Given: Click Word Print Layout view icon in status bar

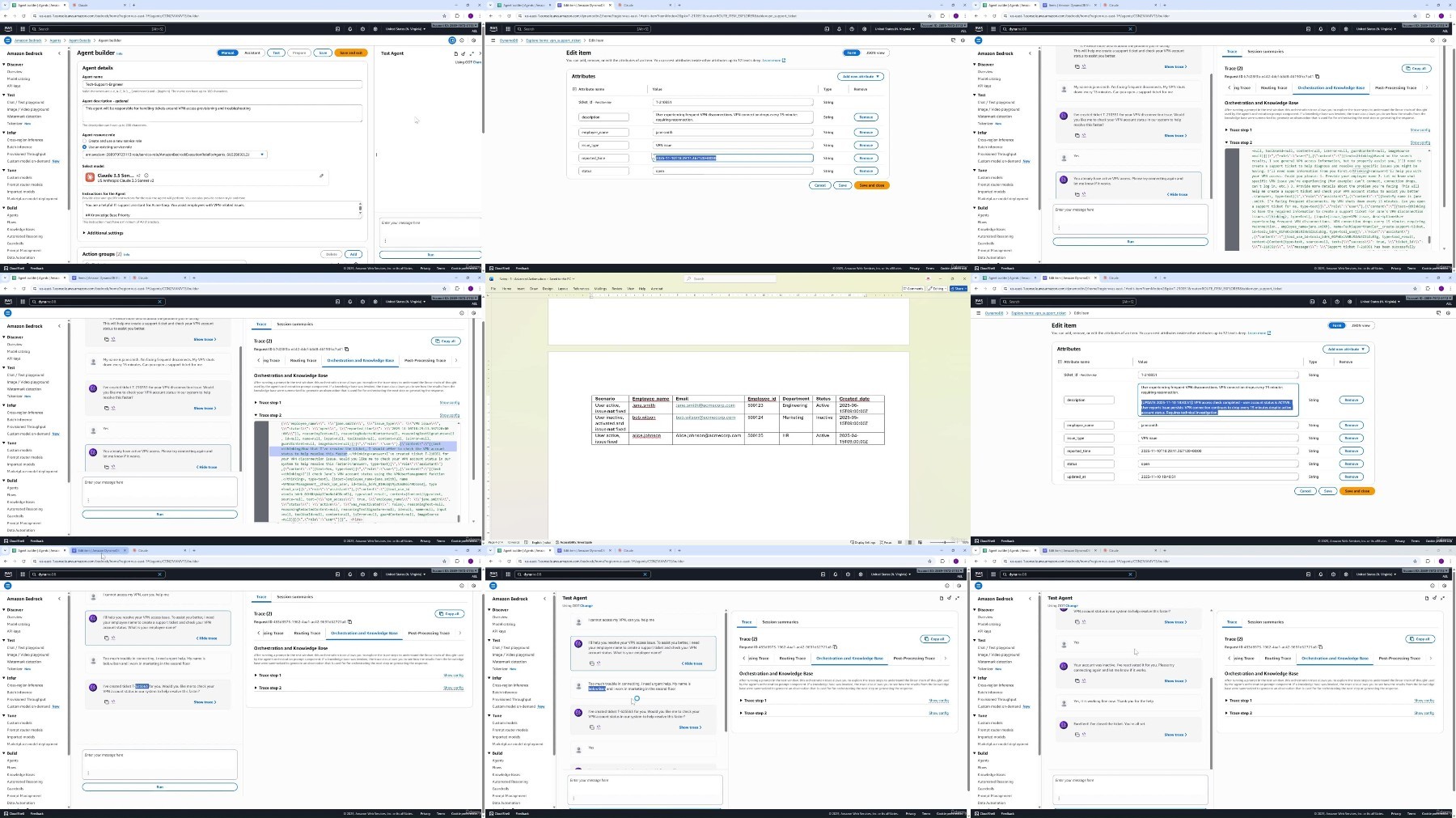Looking at the screenshot, I should [x=909, y=542].
